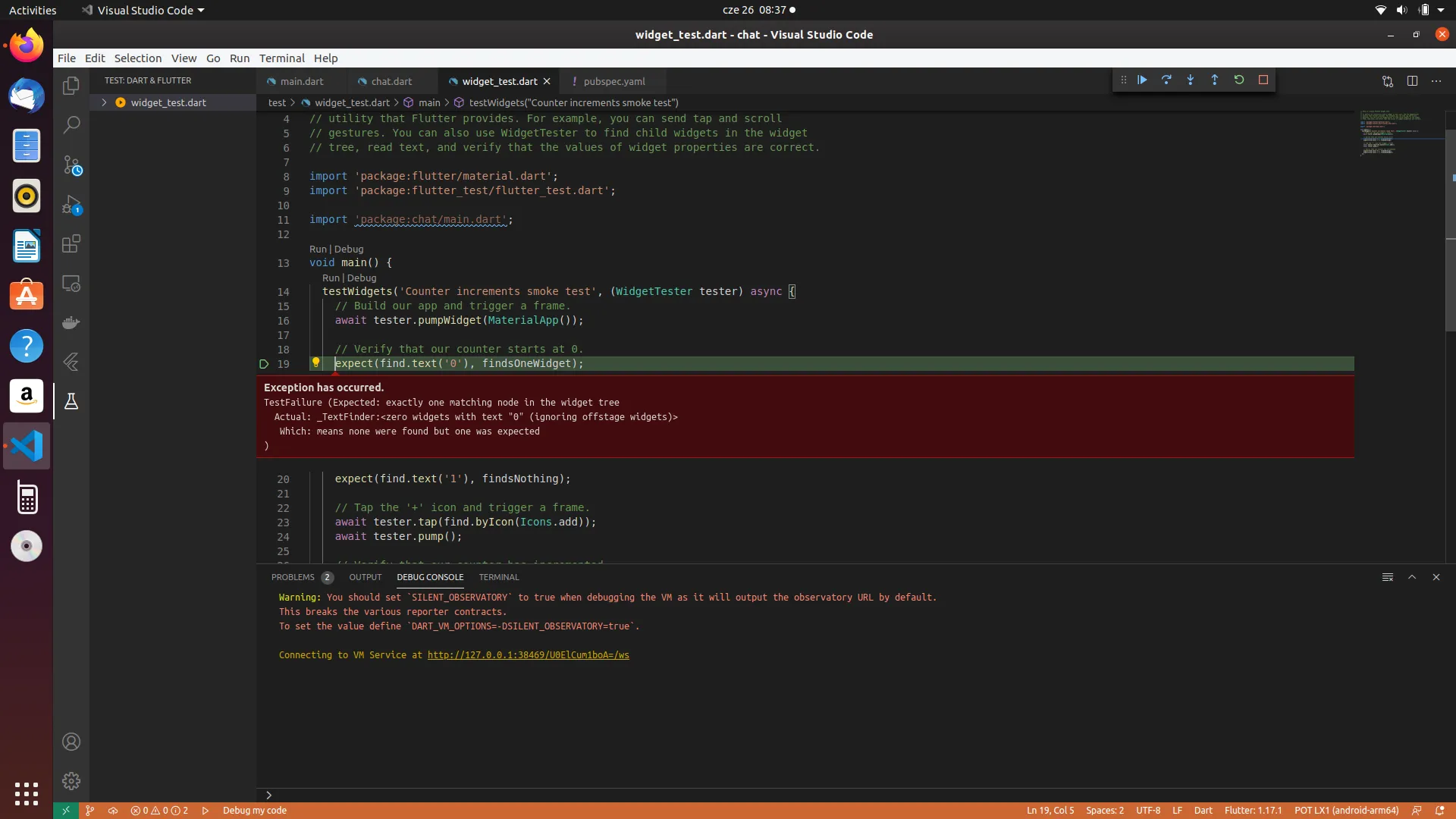Expand widget_test.dart in test tree

tap(104, 102)
